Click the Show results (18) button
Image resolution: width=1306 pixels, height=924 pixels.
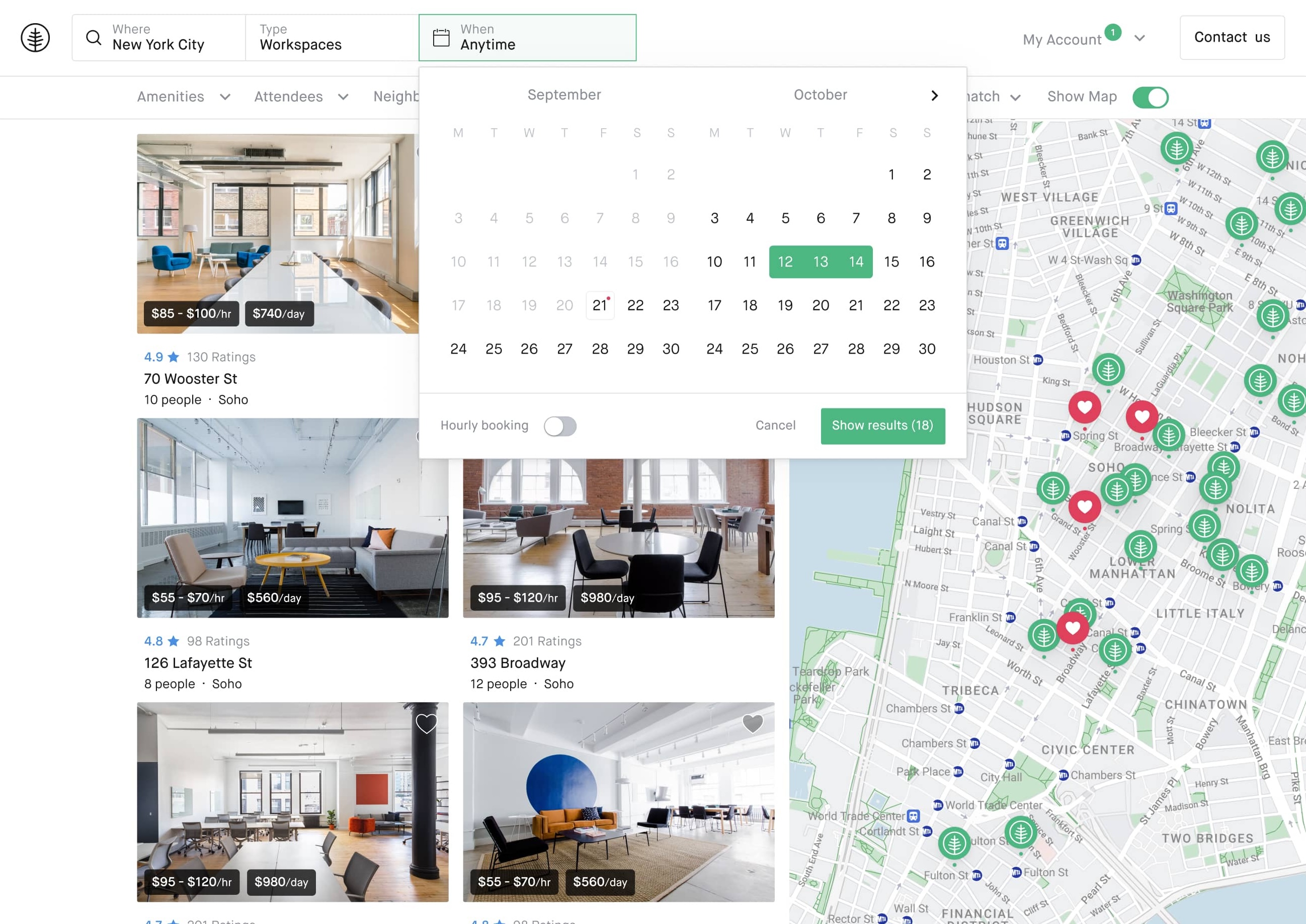pos(882,426)
